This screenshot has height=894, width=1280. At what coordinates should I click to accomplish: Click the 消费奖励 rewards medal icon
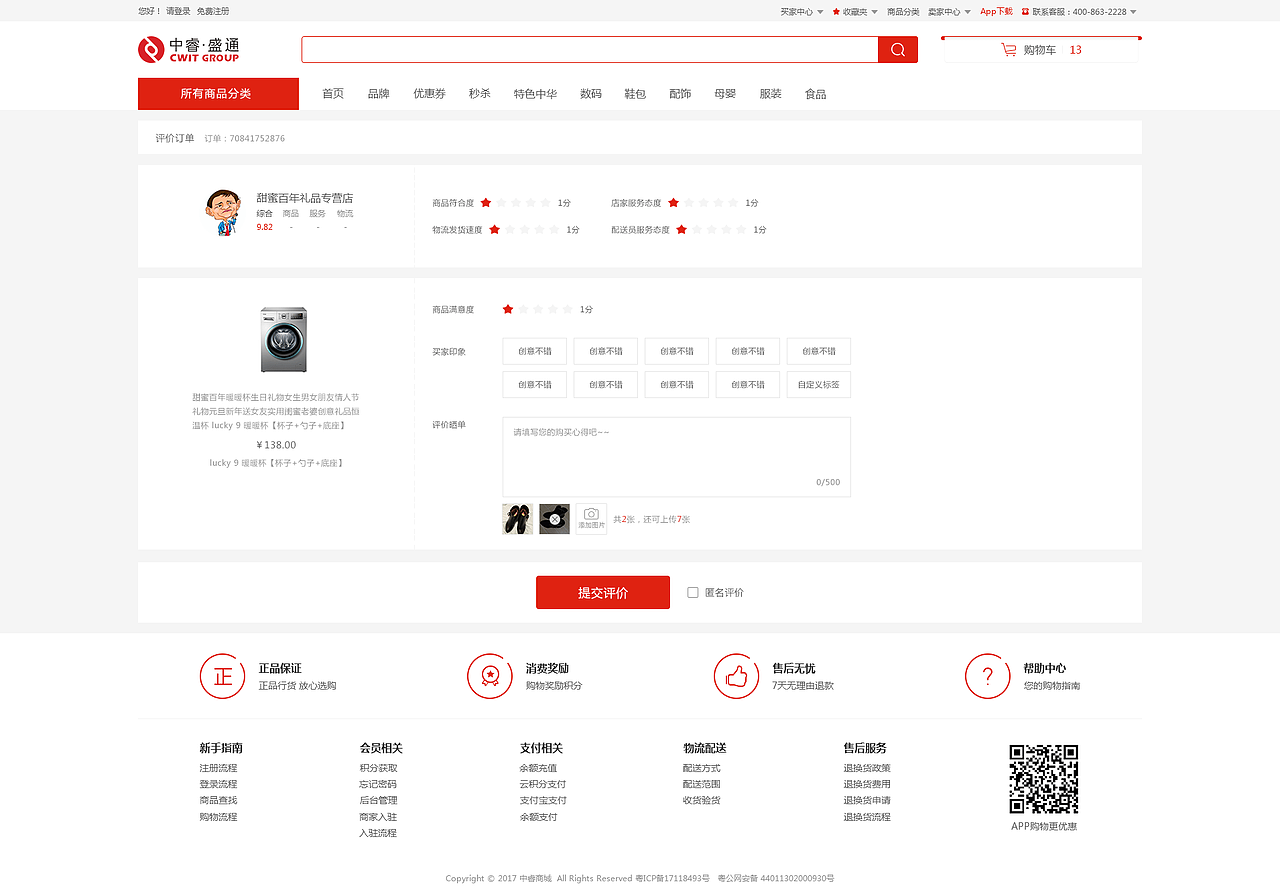(489, 677)
